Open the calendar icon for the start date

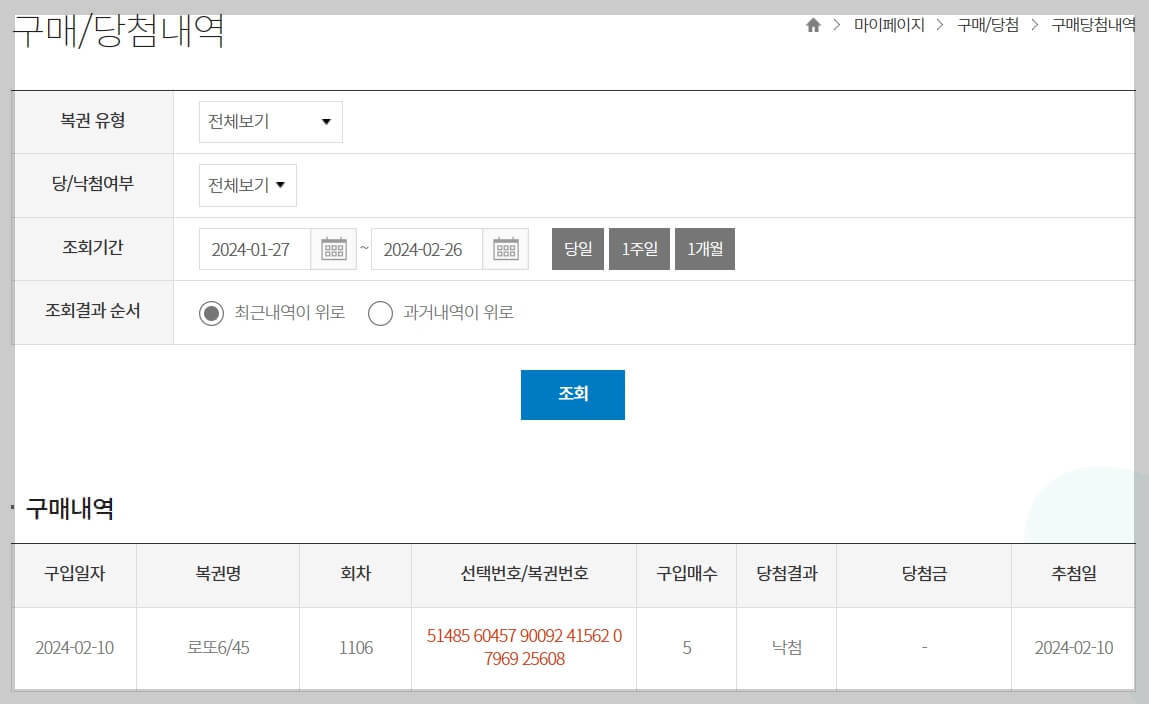(333, 248)
